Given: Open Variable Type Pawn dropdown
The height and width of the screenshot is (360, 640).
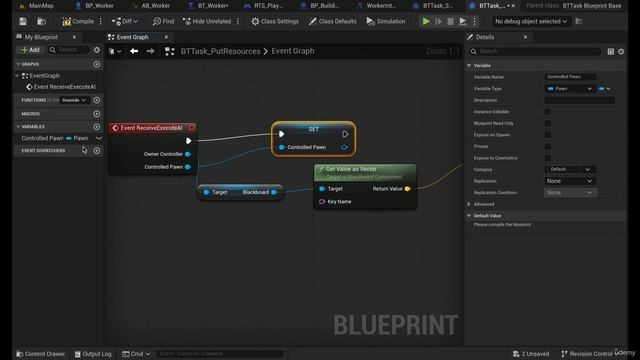Looking at the screenshot, I should click(x=569, y=89).
